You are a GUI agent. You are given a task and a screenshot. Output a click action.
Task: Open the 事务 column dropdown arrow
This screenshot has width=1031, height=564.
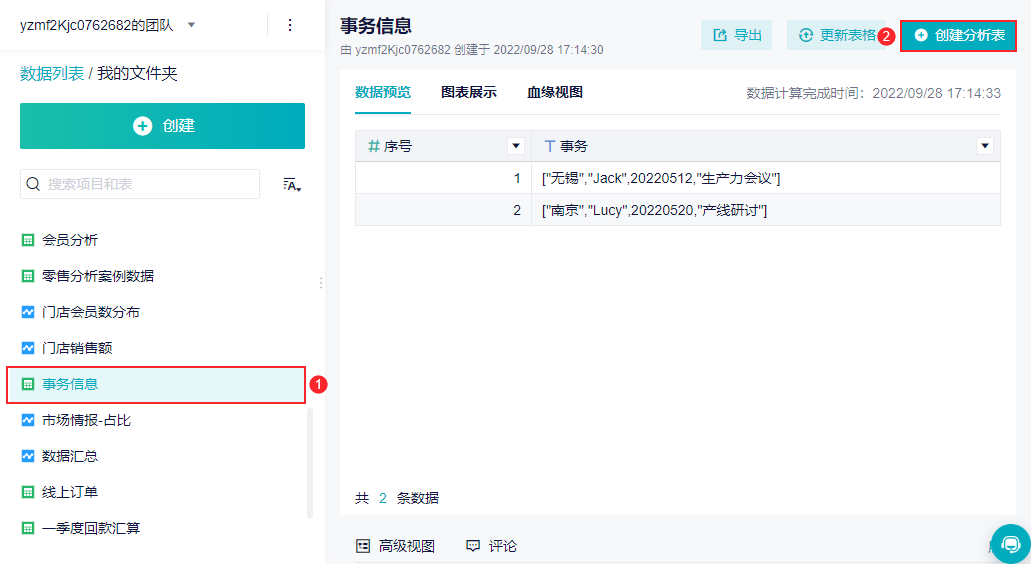[984, 146]
